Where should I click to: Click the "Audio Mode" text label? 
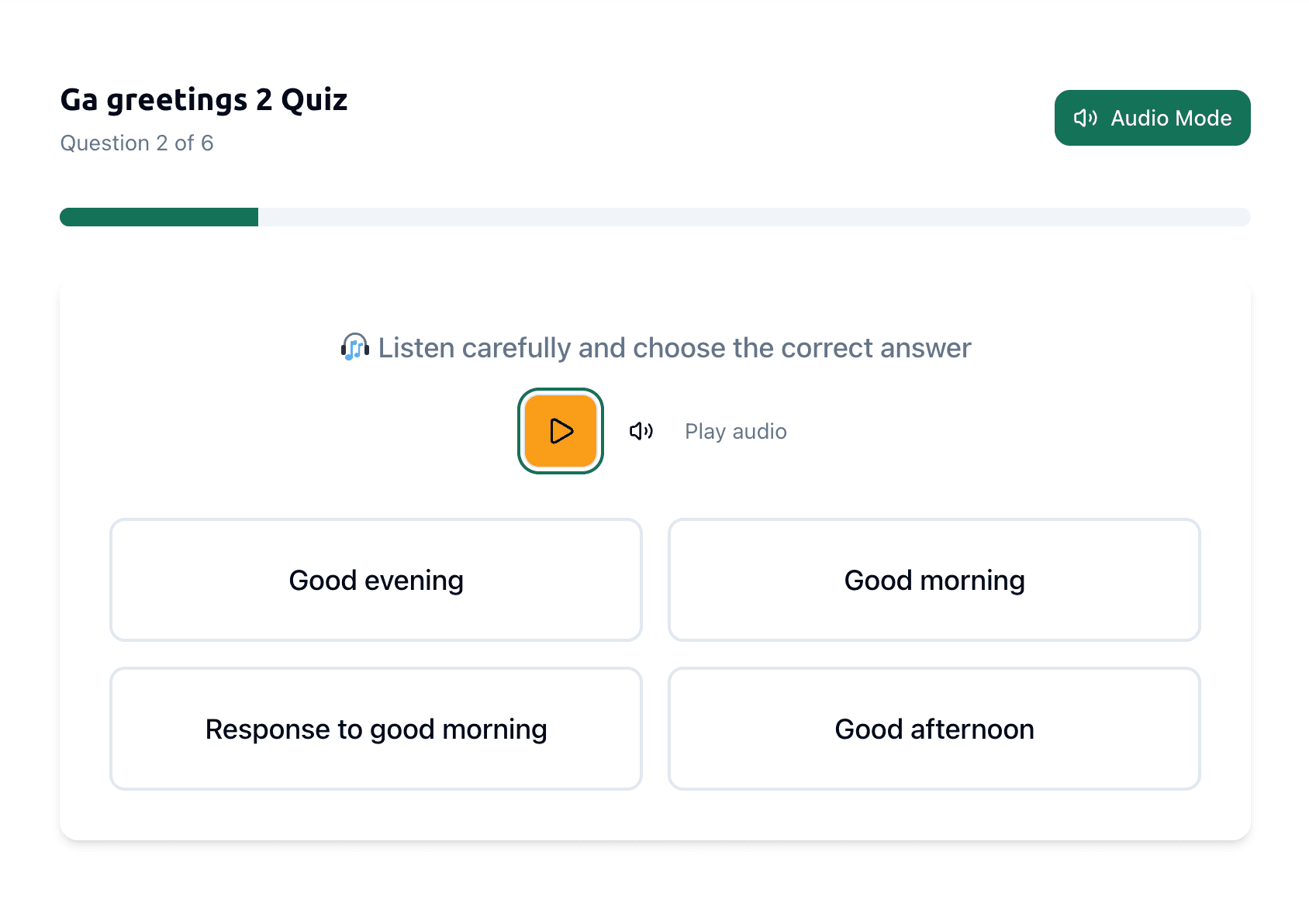[x=1171, y=118]
